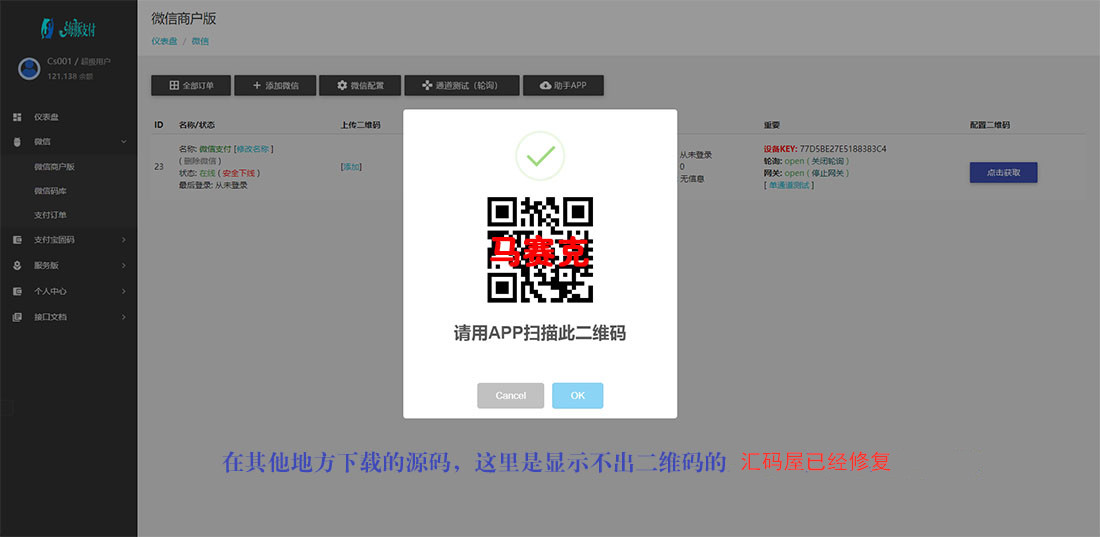Collapse the 微信 menu chevron
1100x537 pixels.
pos(124,142)
